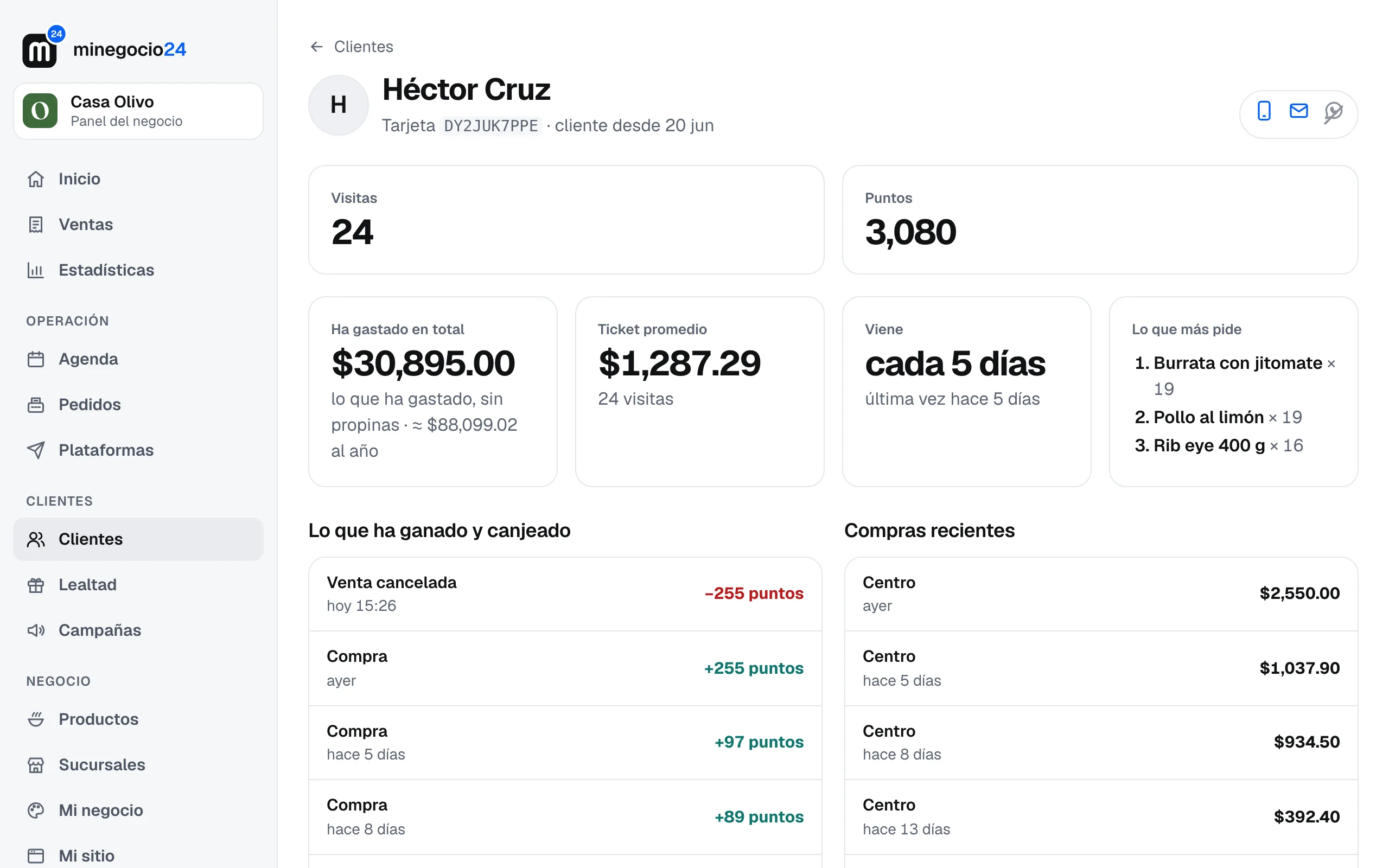Click the Clientes breadcrumb link
Viewport: 1389px width, 868px height.
[364, 47]
